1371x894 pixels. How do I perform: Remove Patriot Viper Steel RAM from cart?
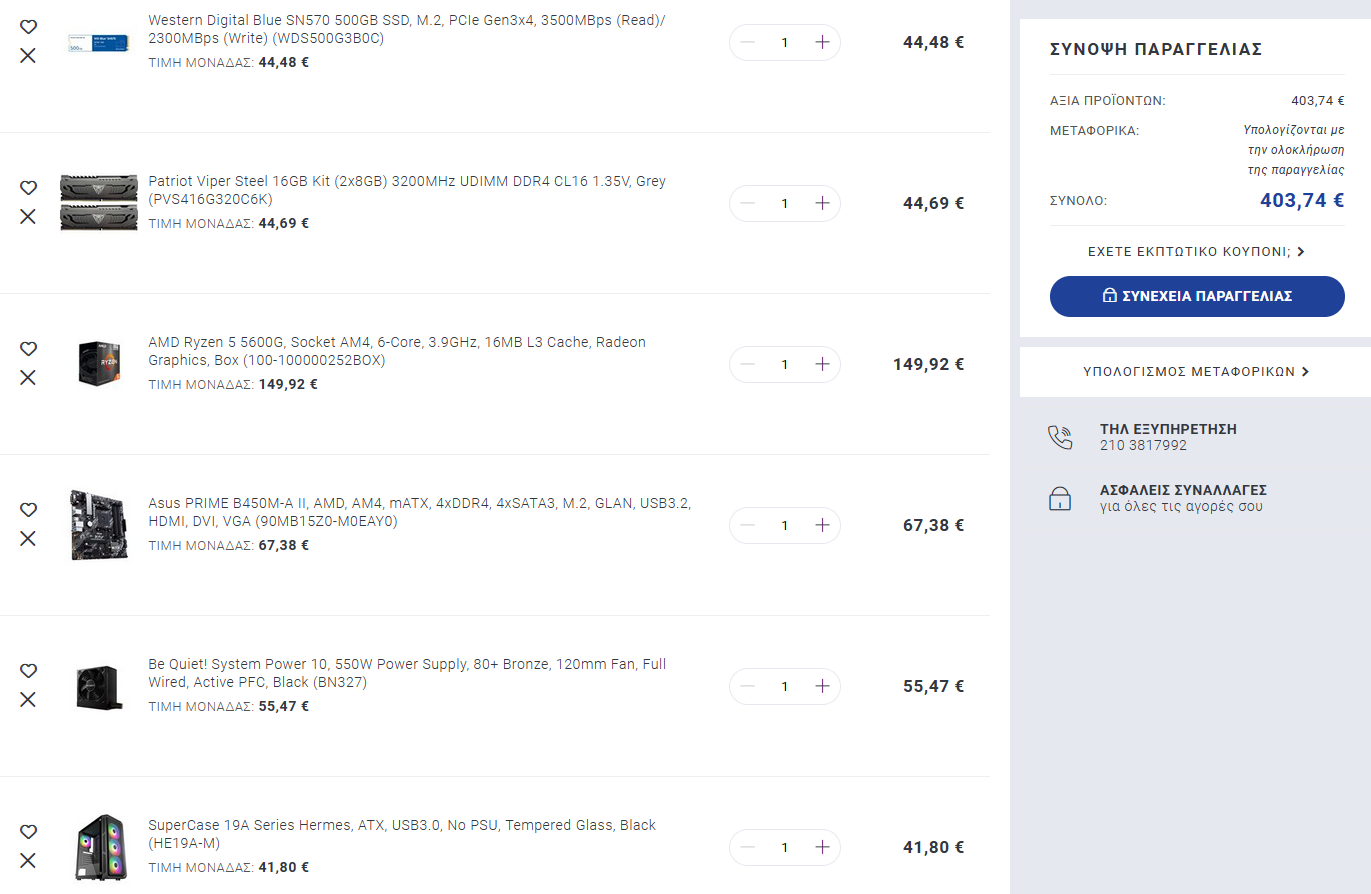click(x=28, y=216)
